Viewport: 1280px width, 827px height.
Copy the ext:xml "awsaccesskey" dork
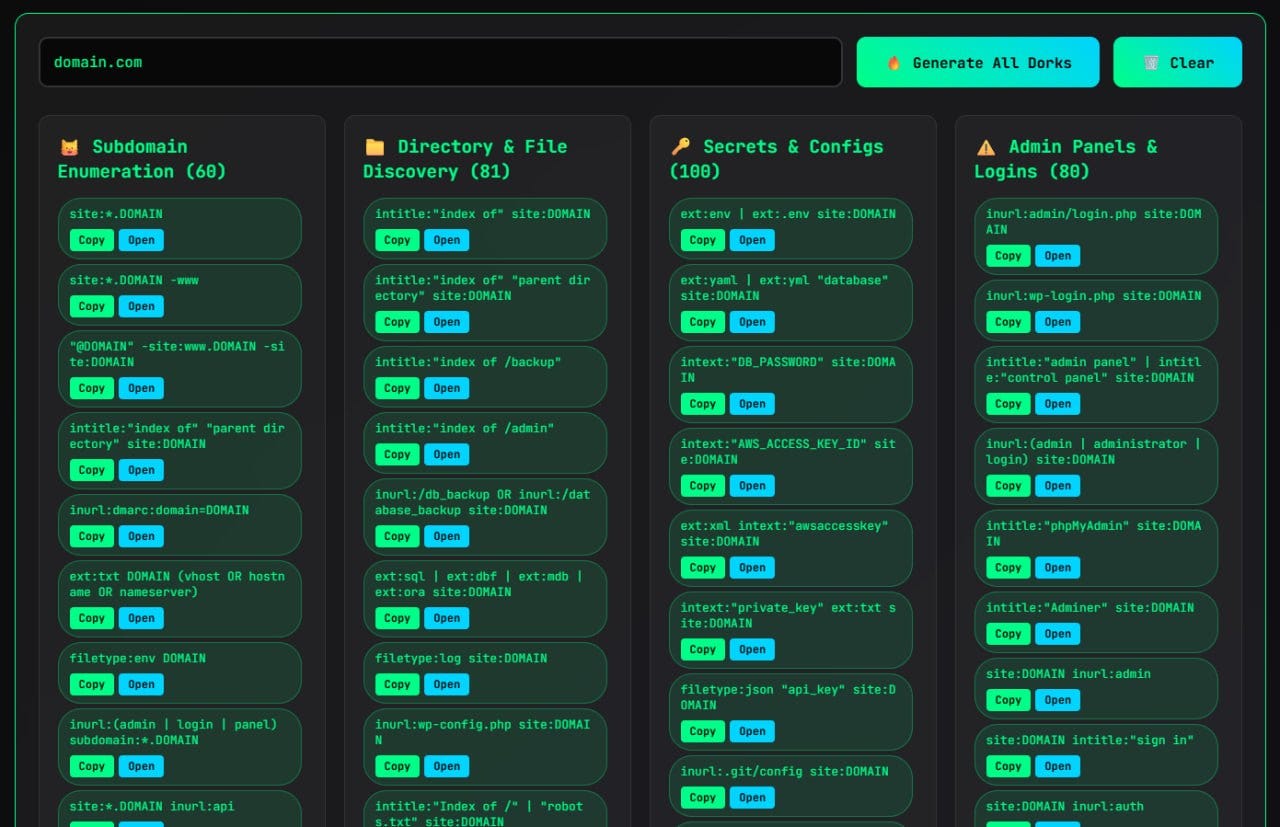coord(703,568)
